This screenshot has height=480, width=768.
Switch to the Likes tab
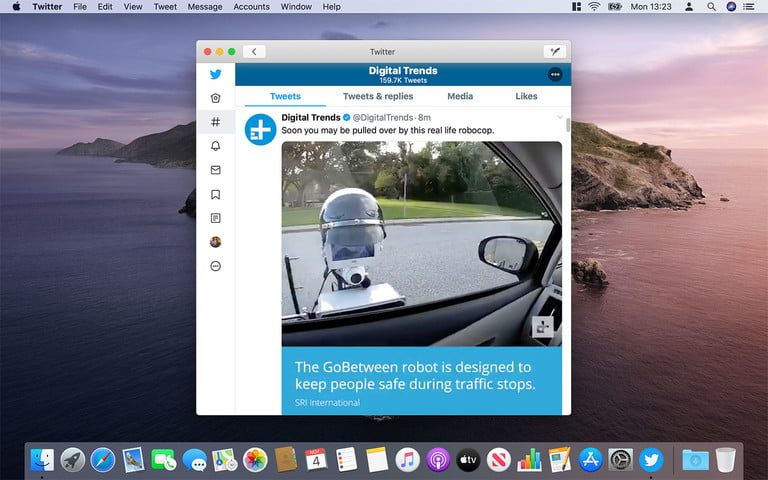point(526,96)
